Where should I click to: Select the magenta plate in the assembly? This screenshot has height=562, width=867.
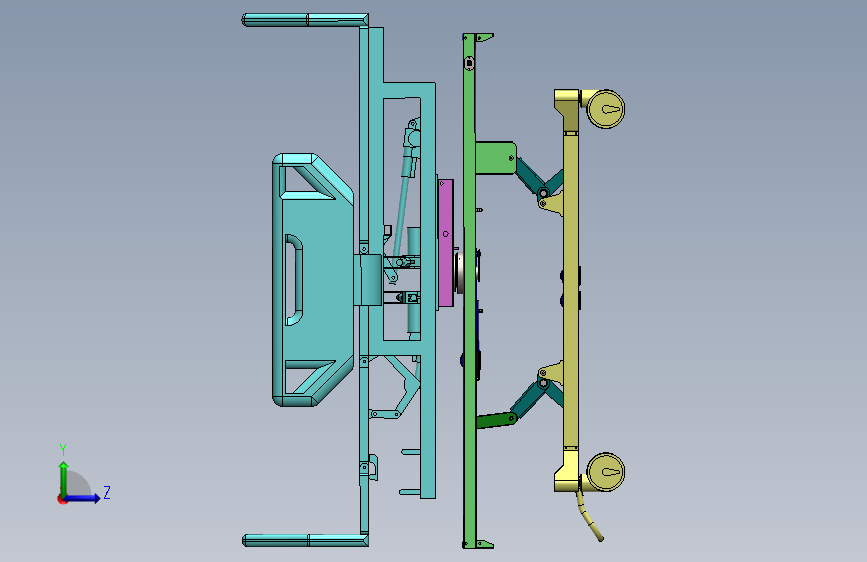click(x=446, y=243)
